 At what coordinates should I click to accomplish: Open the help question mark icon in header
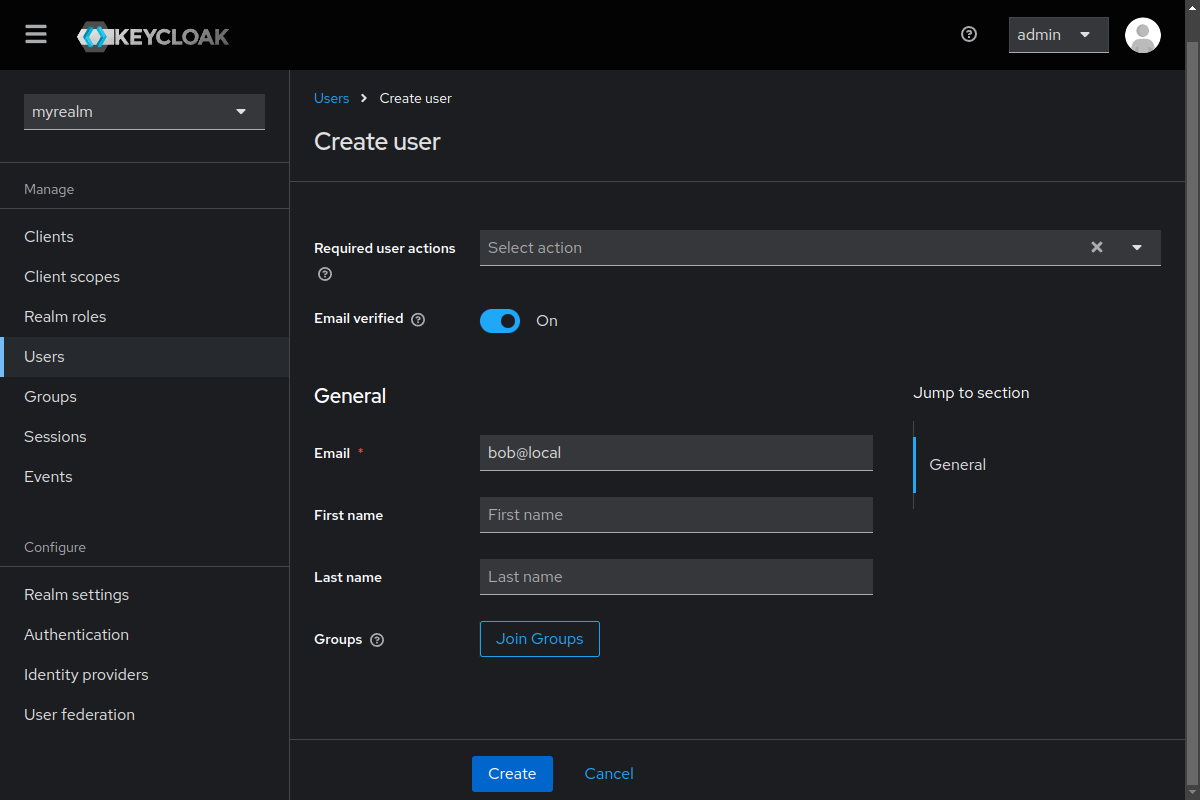968,34
